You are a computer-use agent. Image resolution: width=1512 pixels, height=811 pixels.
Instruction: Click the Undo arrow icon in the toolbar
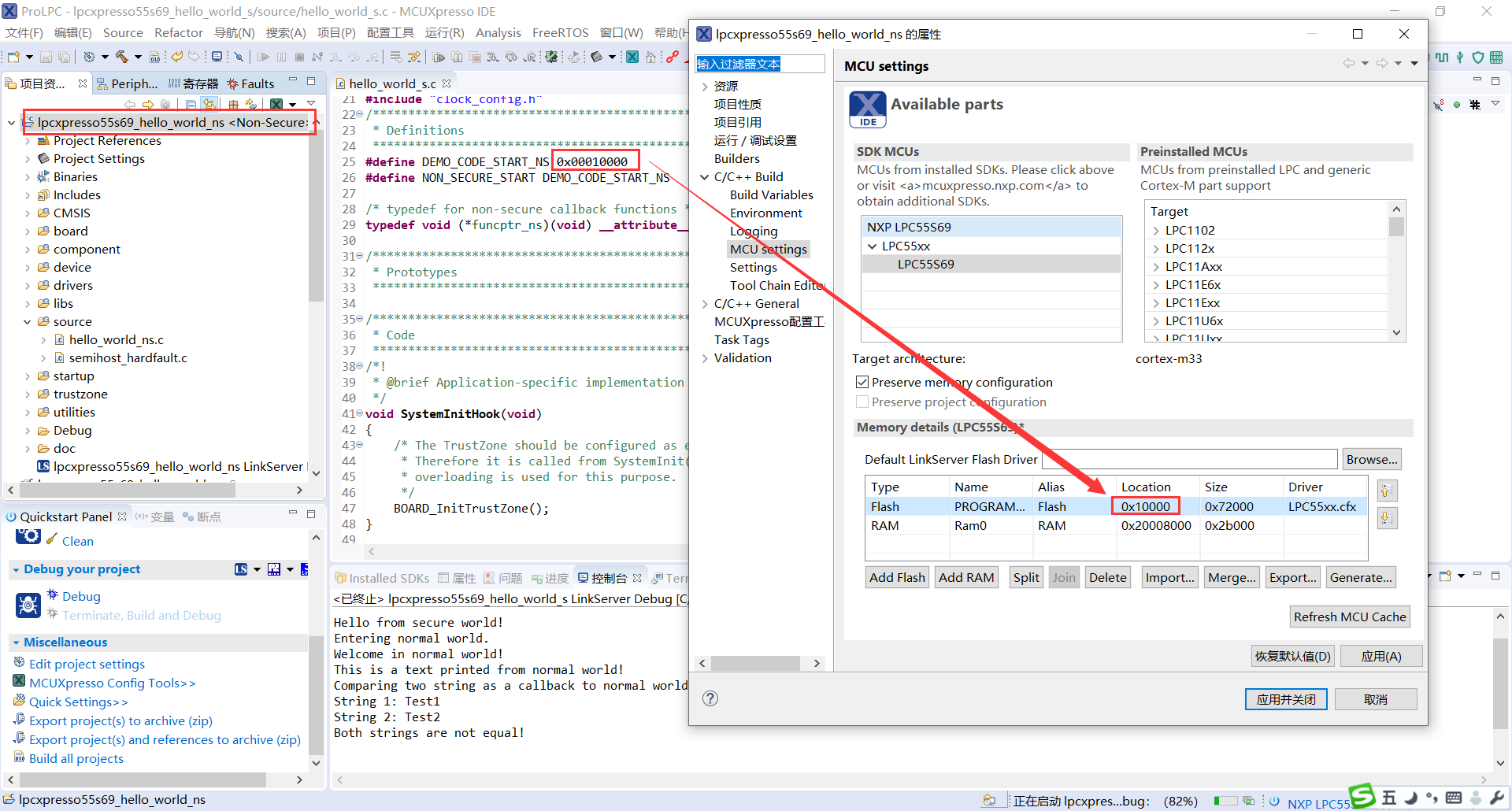pyautogui.click(x=177, y=57)
